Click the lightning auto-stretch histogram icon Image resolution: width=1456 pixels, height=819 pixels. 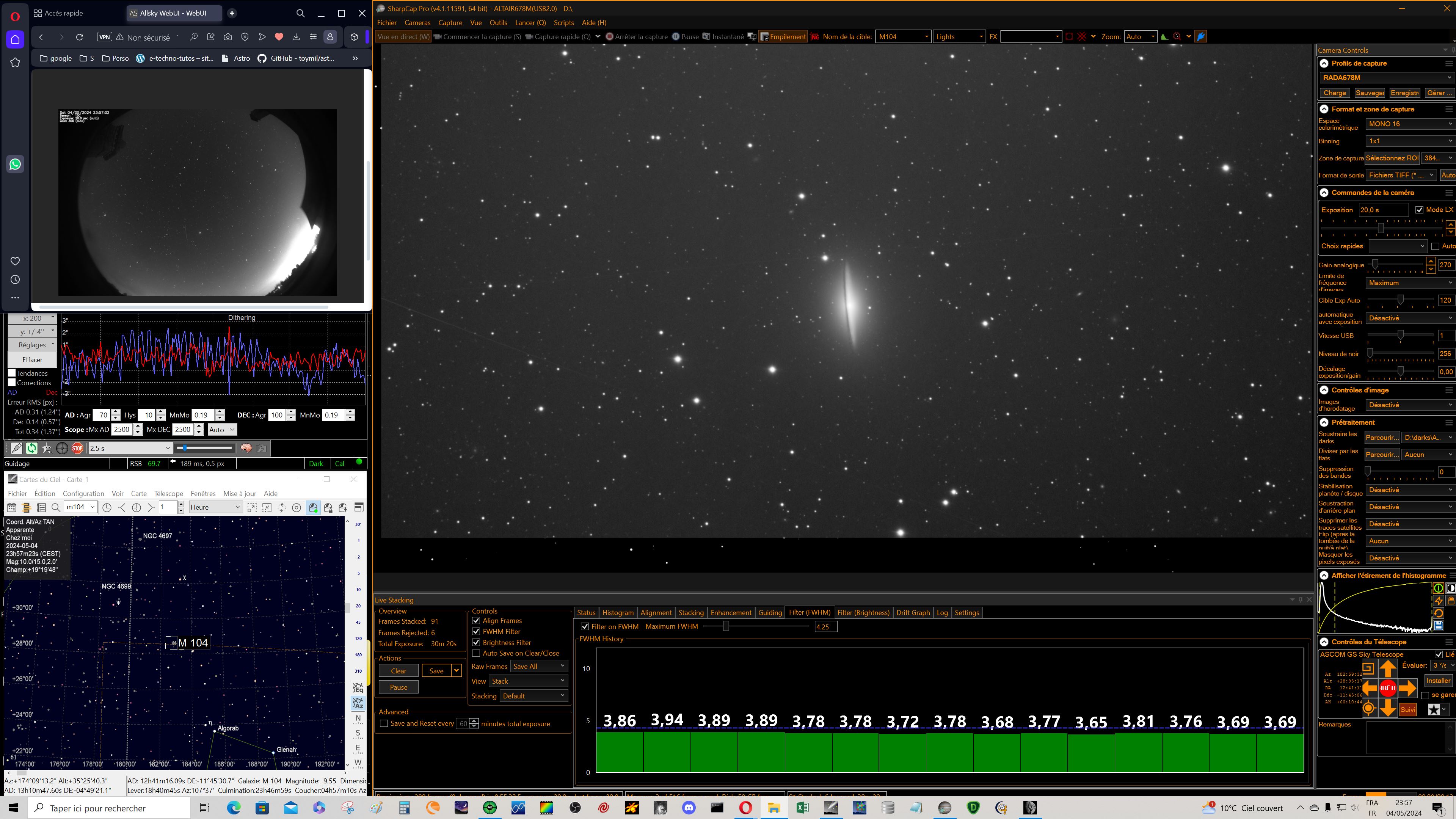pyautogui.click(x=1439, y=601)
